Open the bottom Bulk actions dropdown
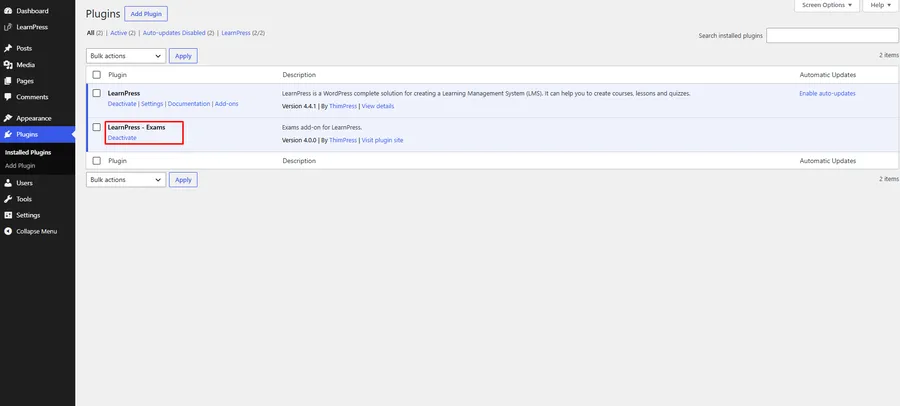The height and width of the screenshot is (406, 900). tap(126, 180)
